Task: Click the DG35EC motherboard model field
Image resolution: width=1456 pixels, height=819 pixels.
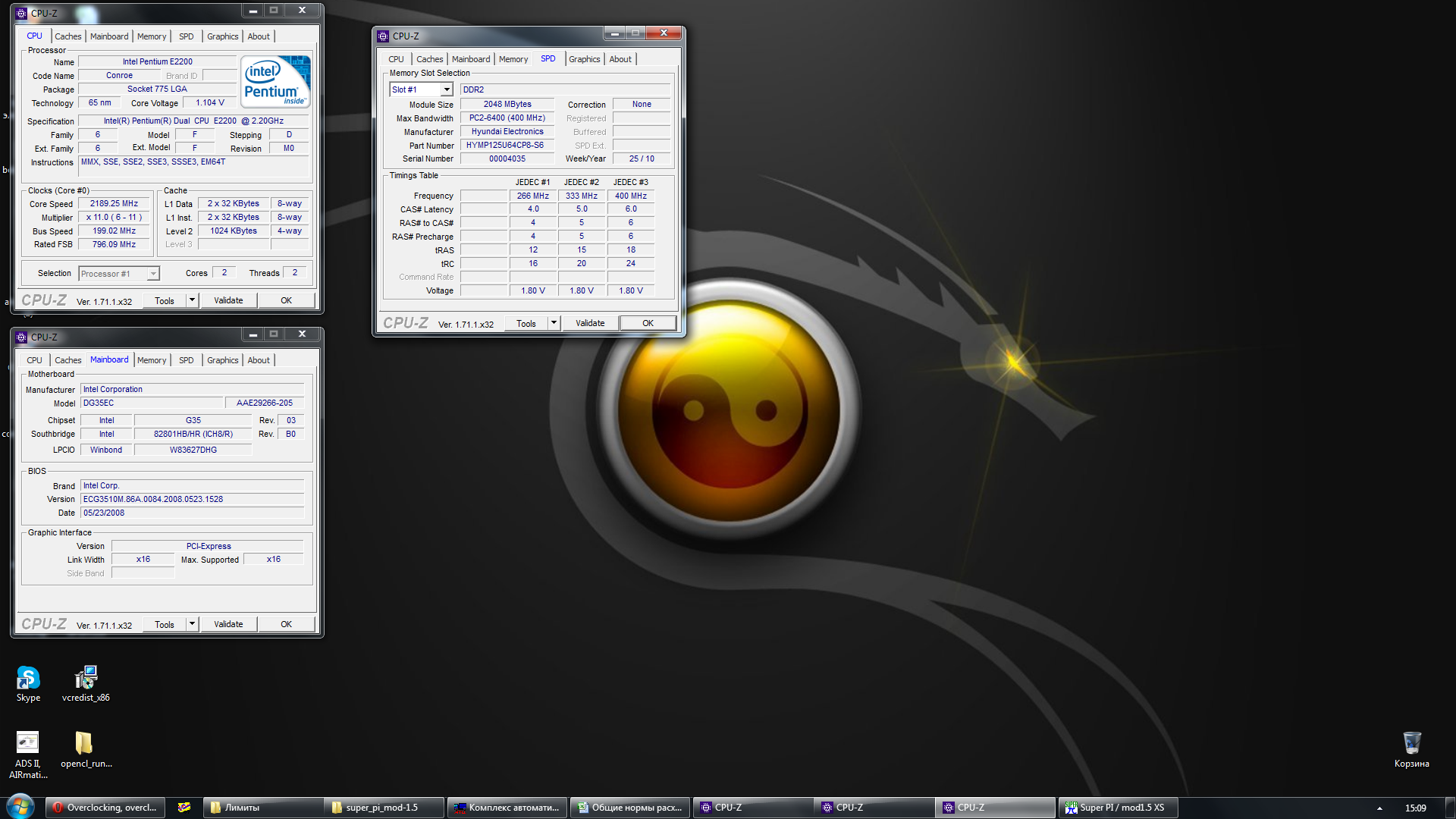Action: click(152, 403)
